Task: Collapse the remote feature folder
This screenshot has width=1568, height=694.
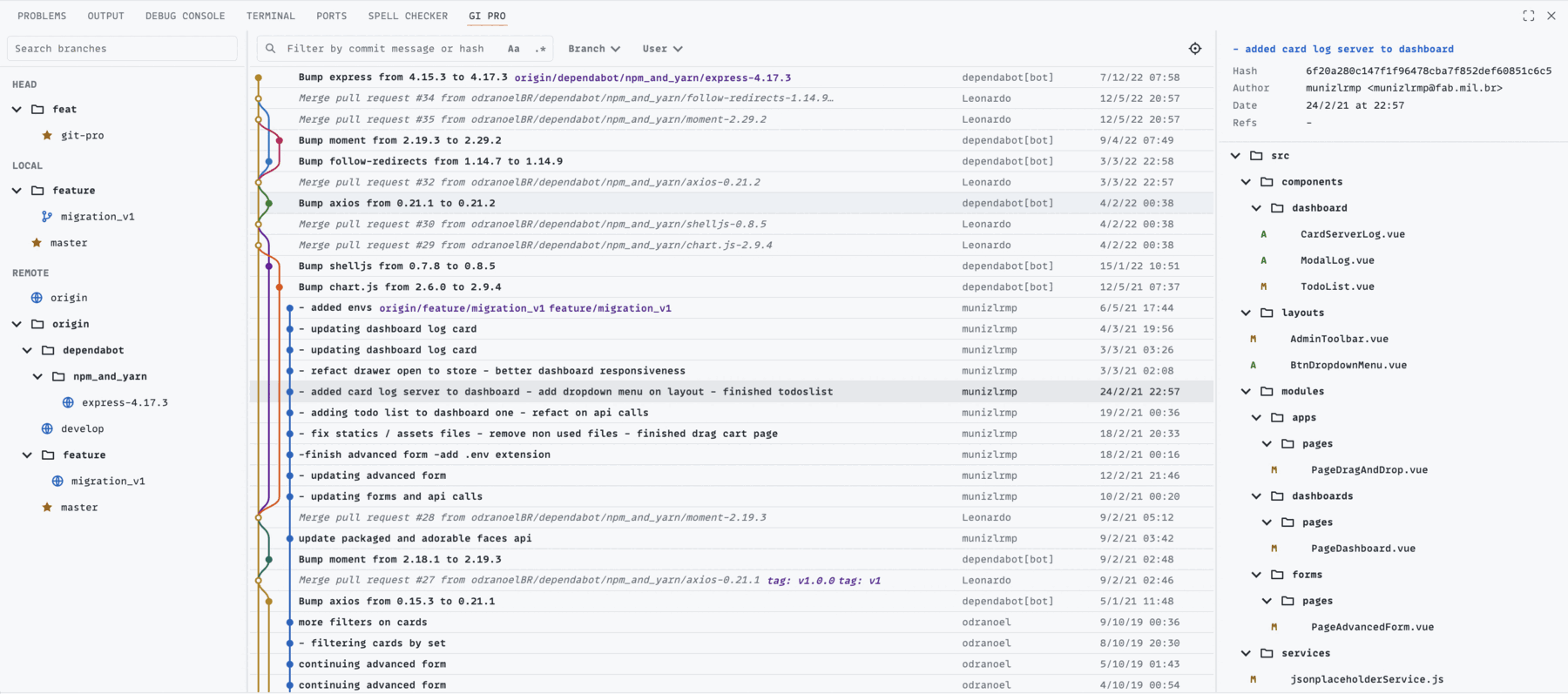Action: pyautogui.click(x=27, y=455)
